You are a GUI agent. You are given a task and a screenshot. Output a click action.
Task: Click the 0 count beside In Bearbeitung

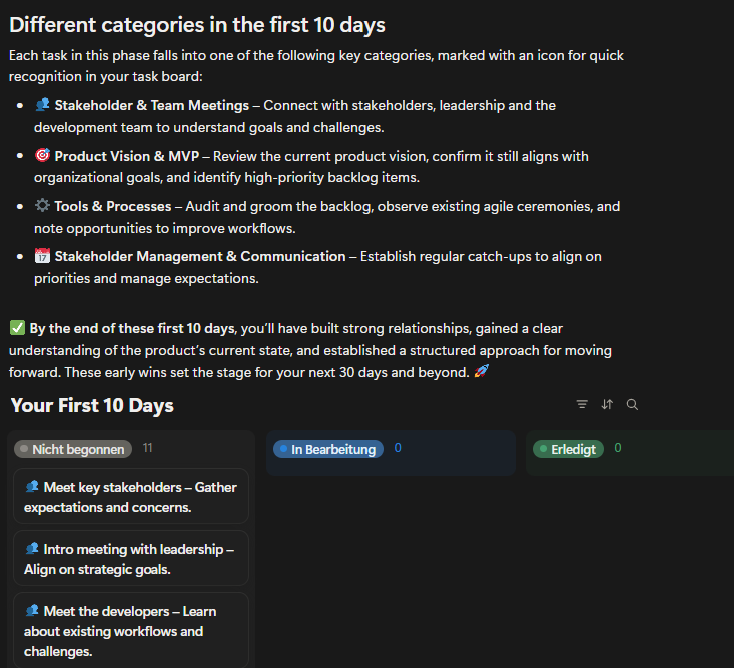[x=398, y=448]
